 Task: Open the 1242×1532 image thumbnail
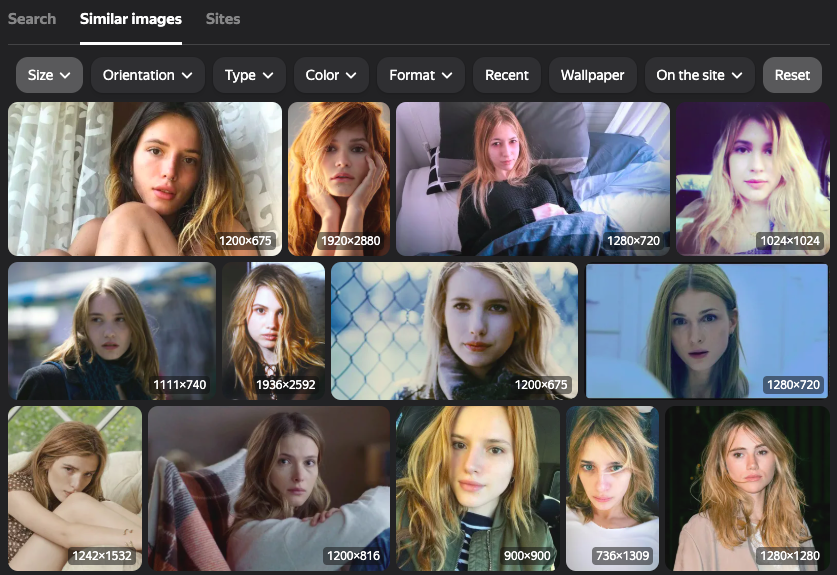click(x=75, y=489)
